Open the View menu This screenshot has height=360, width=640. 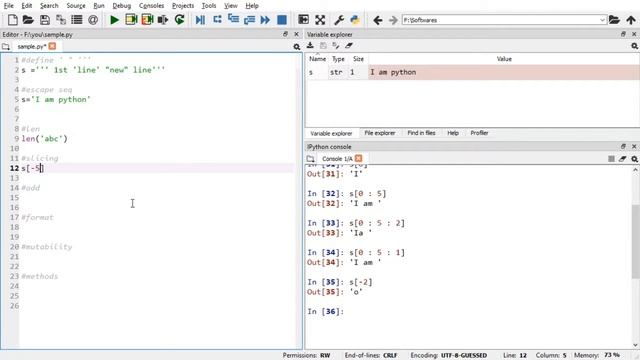[231, 6]
